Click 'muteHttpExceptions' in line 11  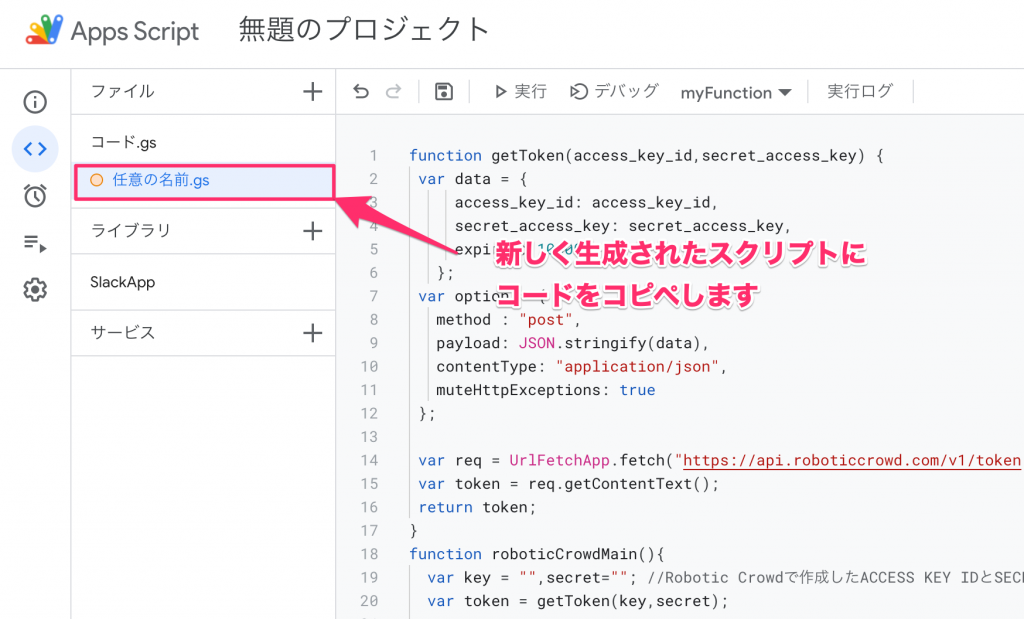pos(519,390)
